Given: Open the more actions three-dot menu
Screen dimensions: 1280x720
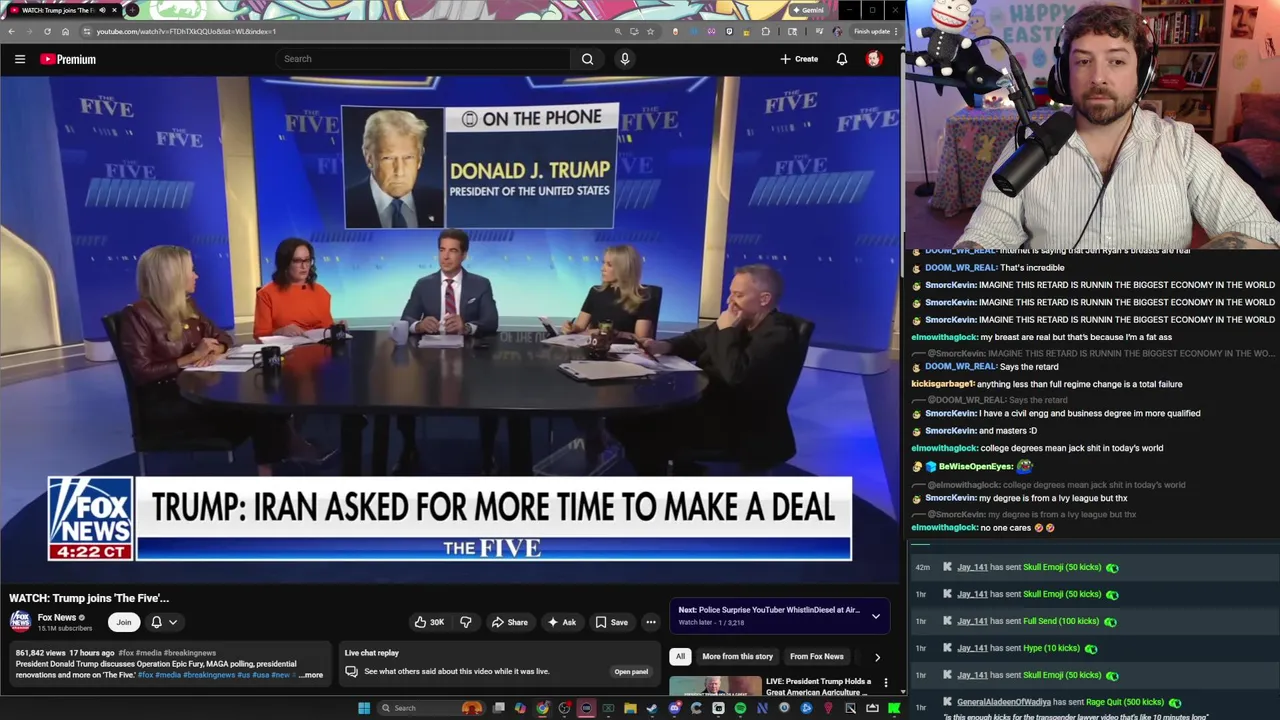Looking at the screenshot, I should click(x=651, y=622).
